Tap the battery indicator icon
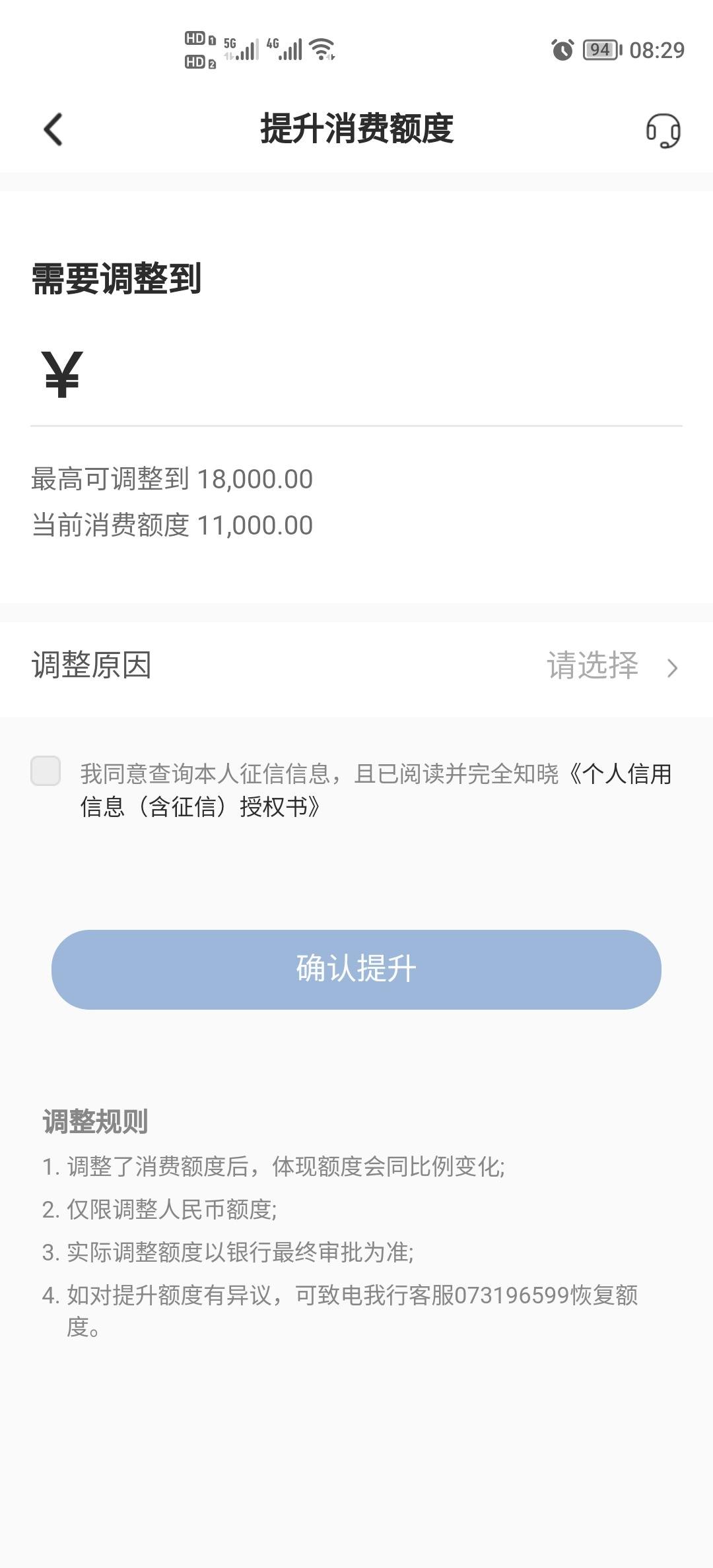713x1568 pixels. coord(602,49)
